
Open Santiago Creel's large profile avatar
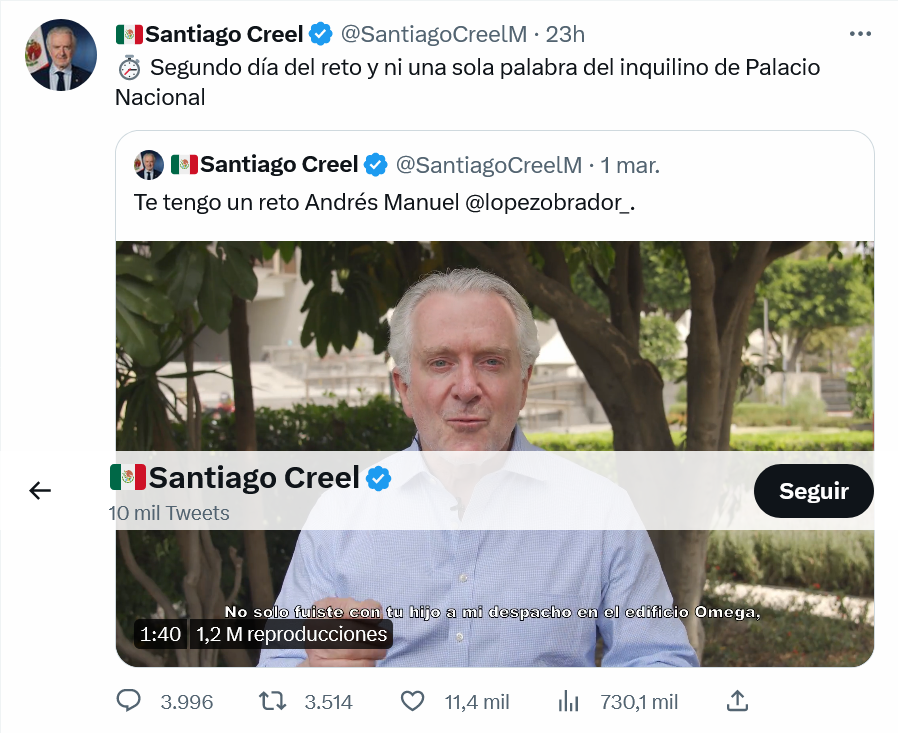pos(61,55)
